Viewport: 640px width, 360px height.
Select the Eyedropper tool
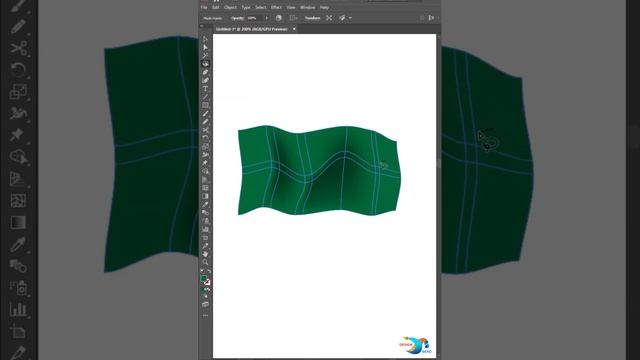[x=205, y=204]
